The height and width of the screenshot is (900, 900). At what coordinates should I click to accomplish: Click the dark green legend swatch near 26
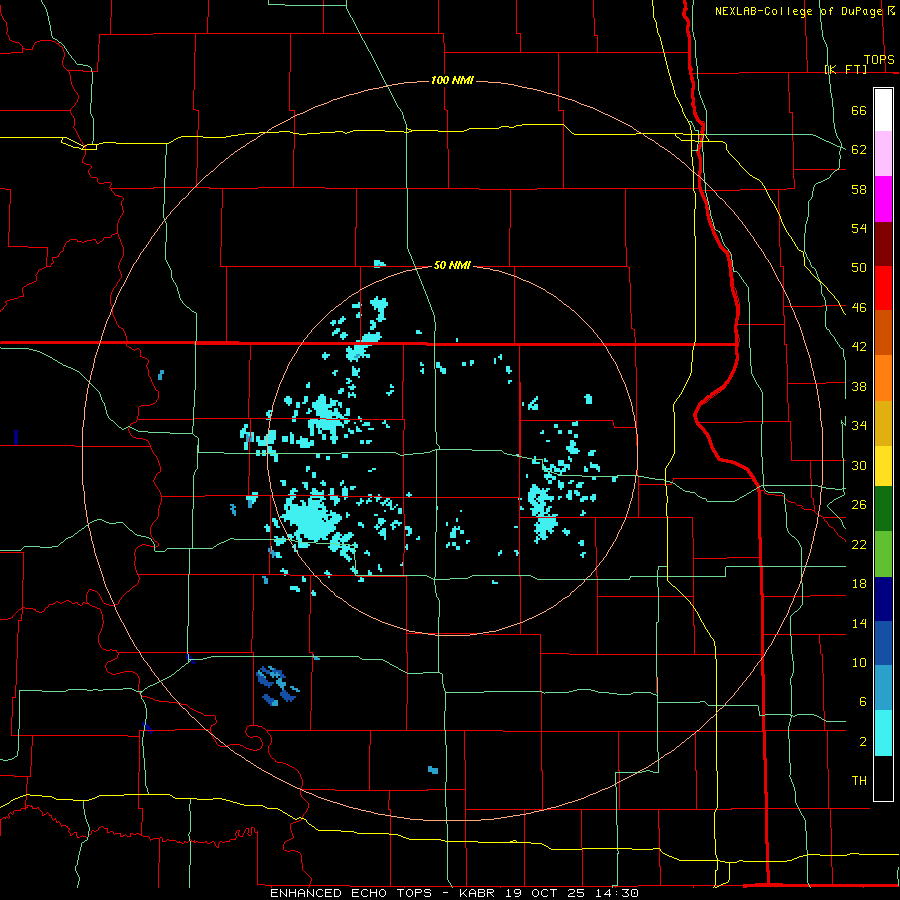[x=883, y=509]
